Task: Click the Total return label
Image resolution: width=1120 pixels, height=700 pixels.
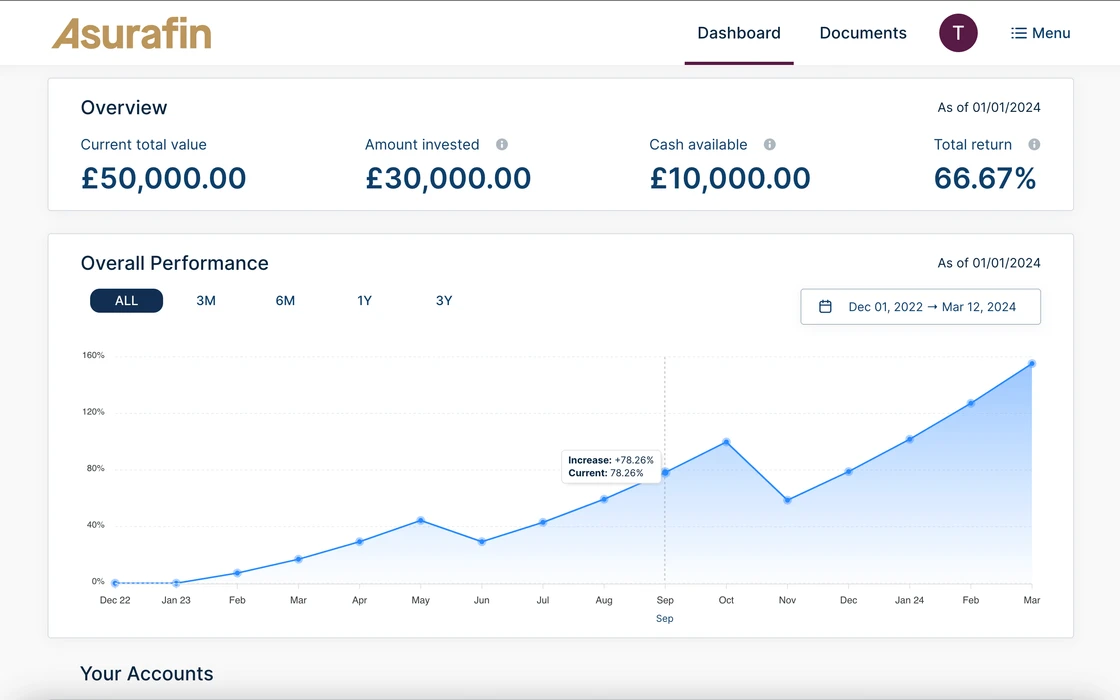Action: click(973, 144)
